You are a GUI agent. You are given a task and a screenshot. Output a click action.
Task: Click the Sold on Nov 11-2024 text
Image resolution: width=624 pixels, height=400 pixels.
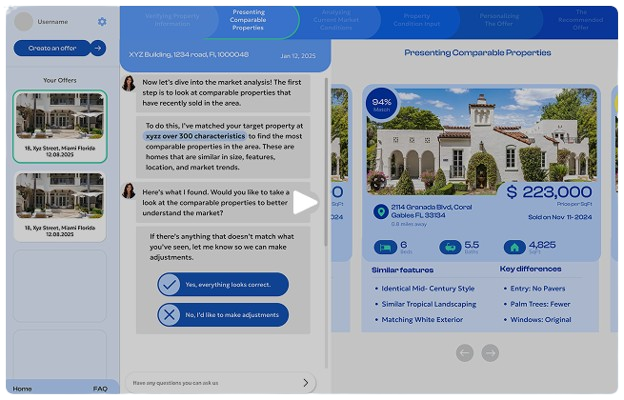tap(560, 217)
